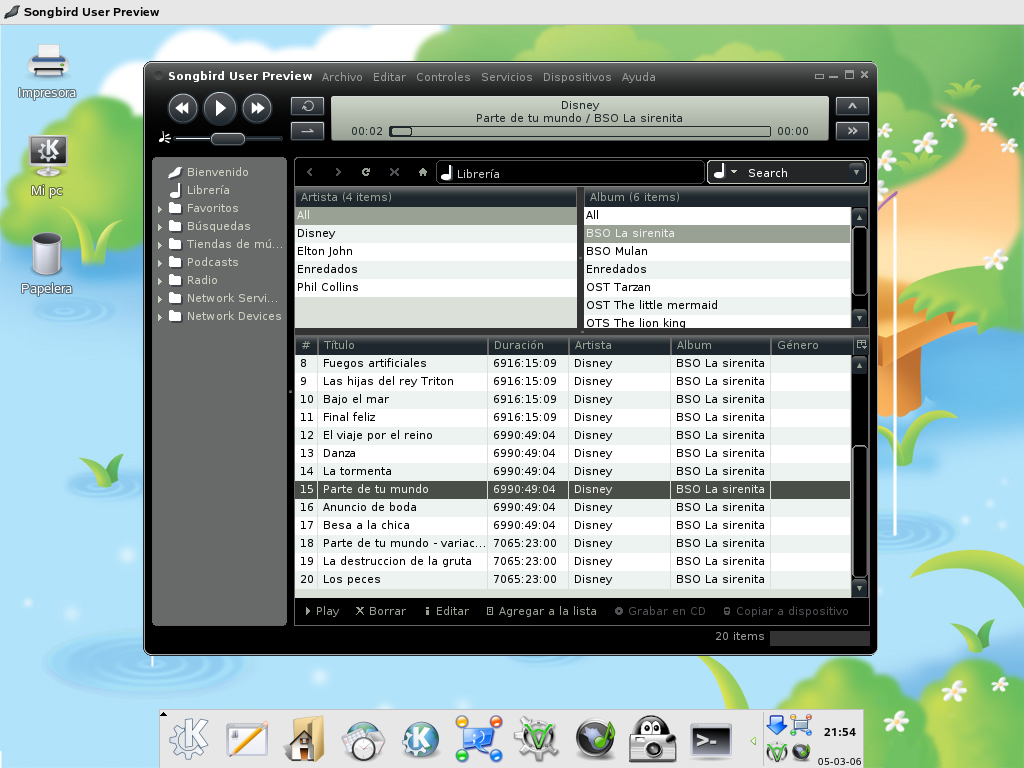
Task: Select the track Bajo el mar
Action: pyautogui.click(x=573, y=399)
